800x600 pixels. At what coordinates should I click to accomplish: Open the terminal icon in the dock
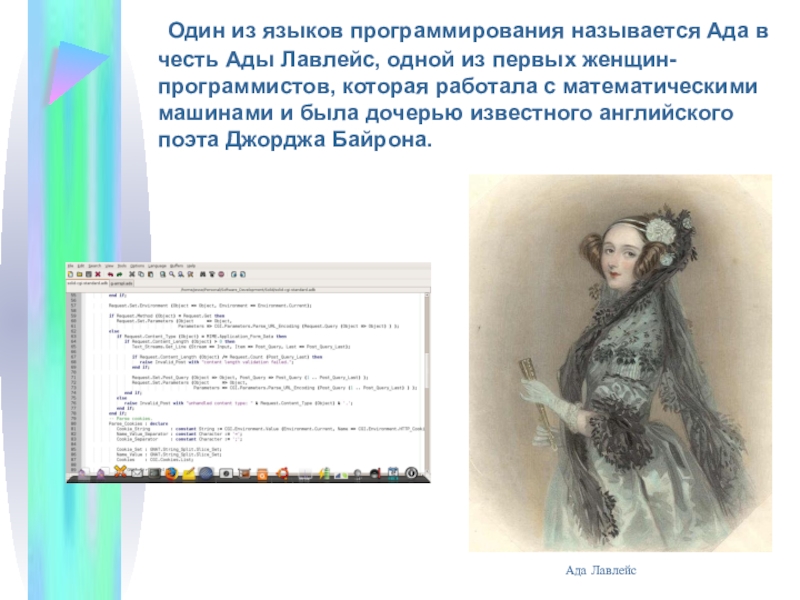pyautogui.click(x=154, y=473)
